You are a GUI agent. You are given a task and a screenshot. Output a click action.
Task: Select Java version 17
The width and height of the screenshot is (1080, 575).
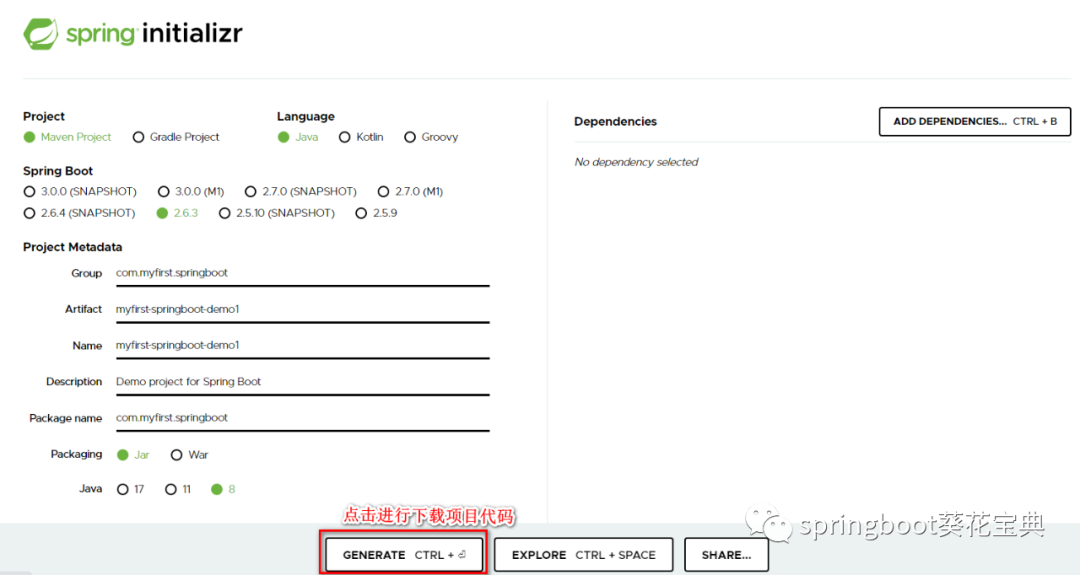(130, 489)
